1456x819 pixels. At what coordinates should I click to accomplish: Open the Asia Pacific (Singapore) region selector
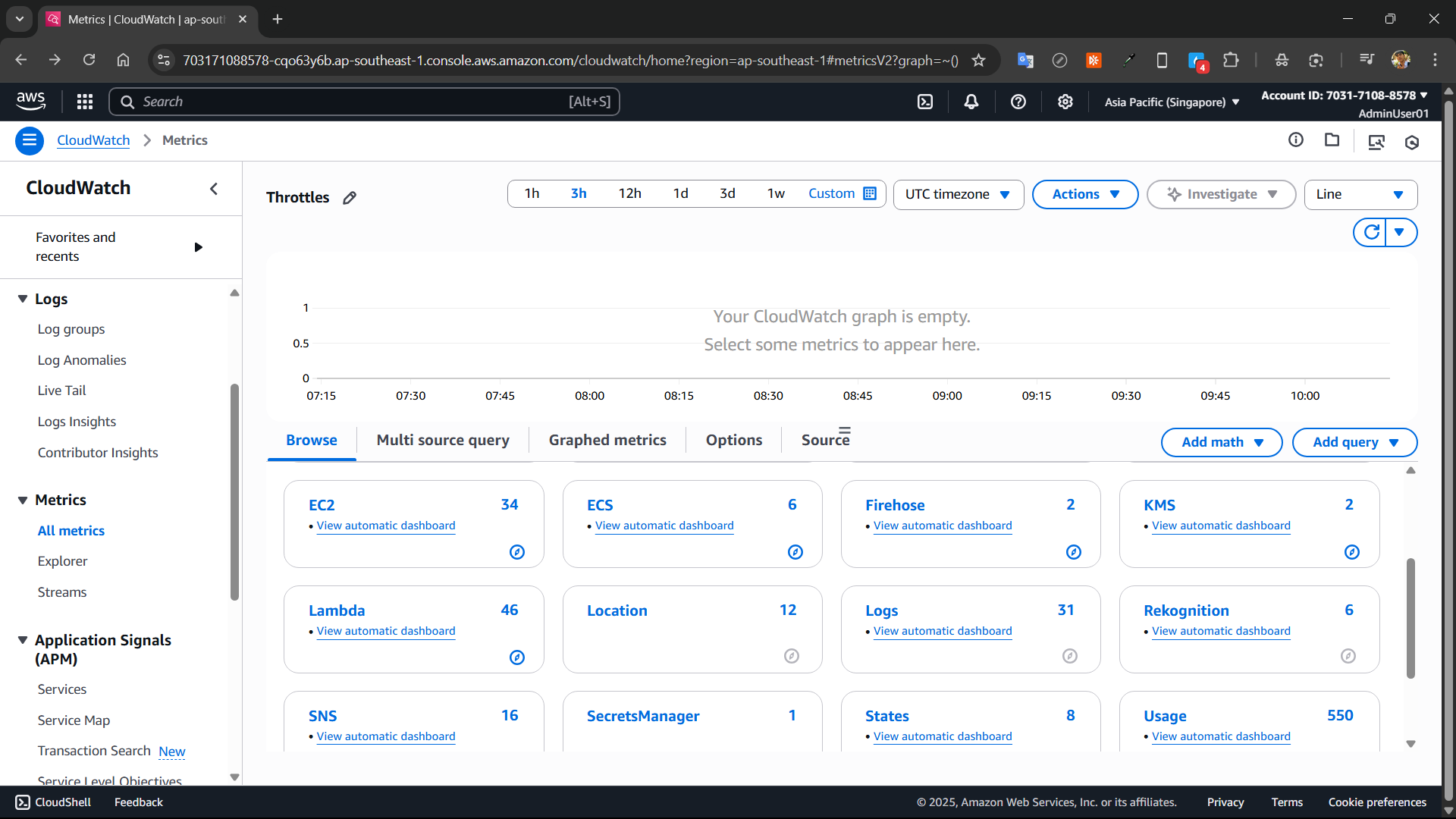(1172, 102)
